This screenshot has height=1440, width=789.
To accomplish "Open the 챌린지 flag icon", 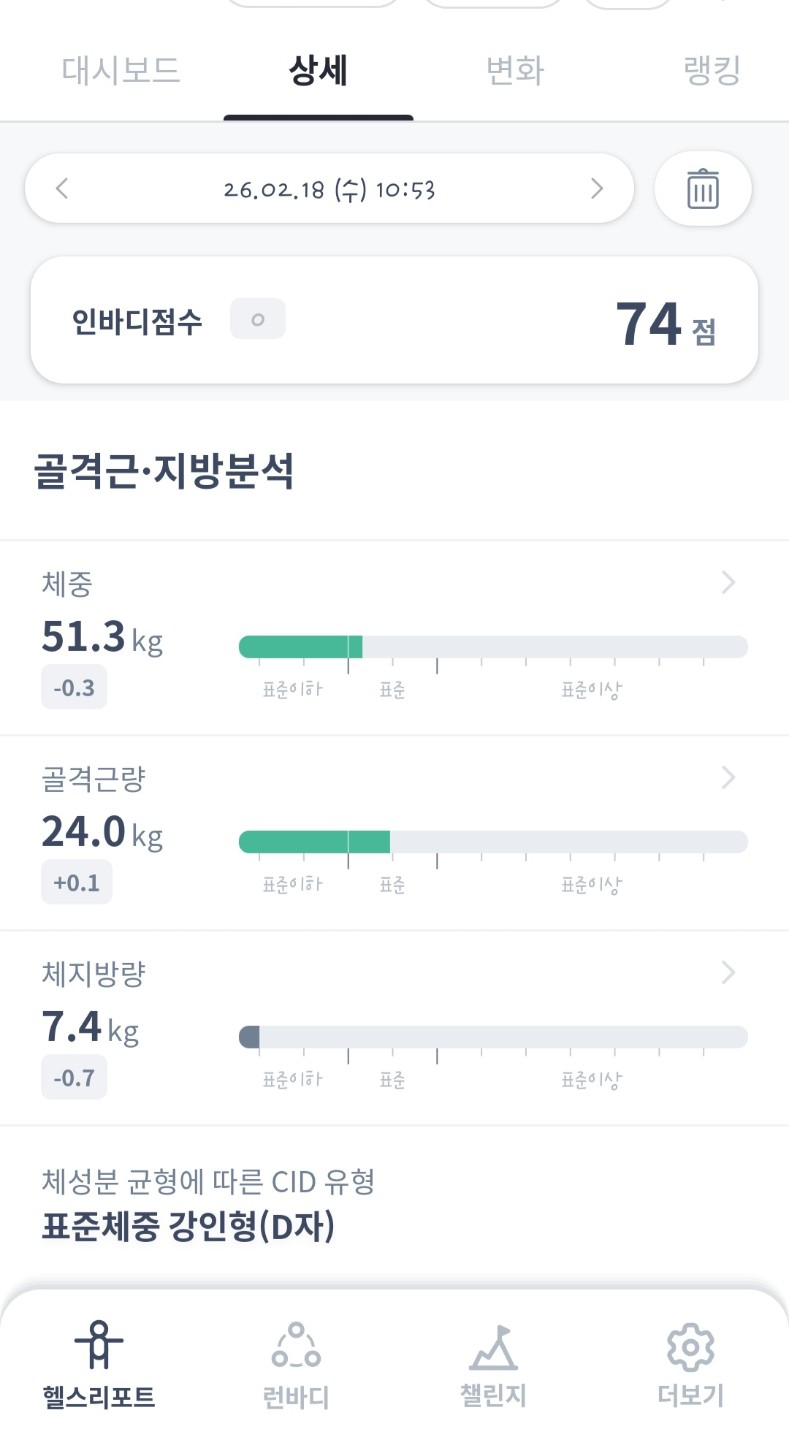I will [493, 1345].
